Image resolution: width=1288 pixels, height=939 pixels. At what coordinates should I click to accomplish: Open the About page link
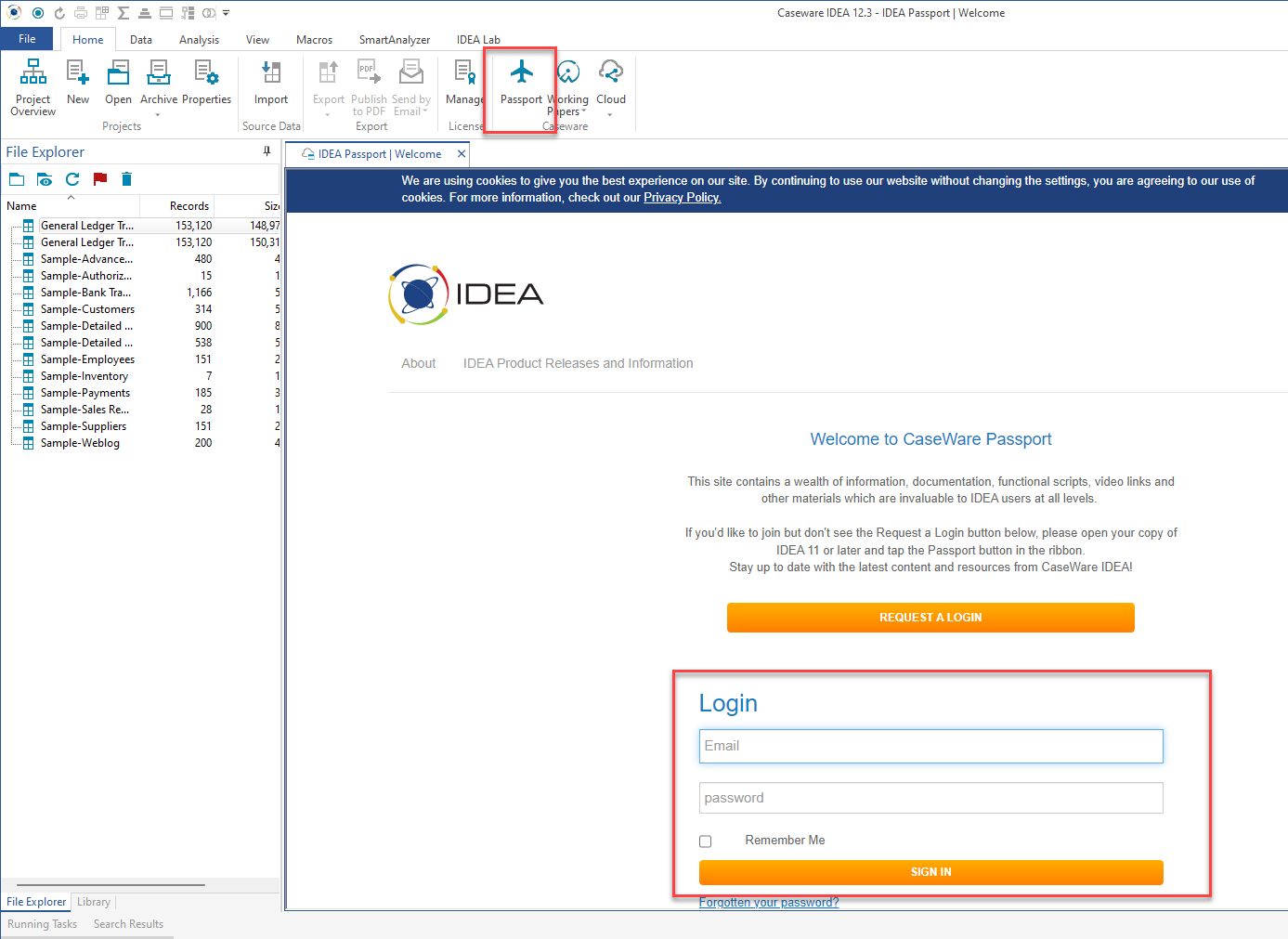tap(418, 363)
